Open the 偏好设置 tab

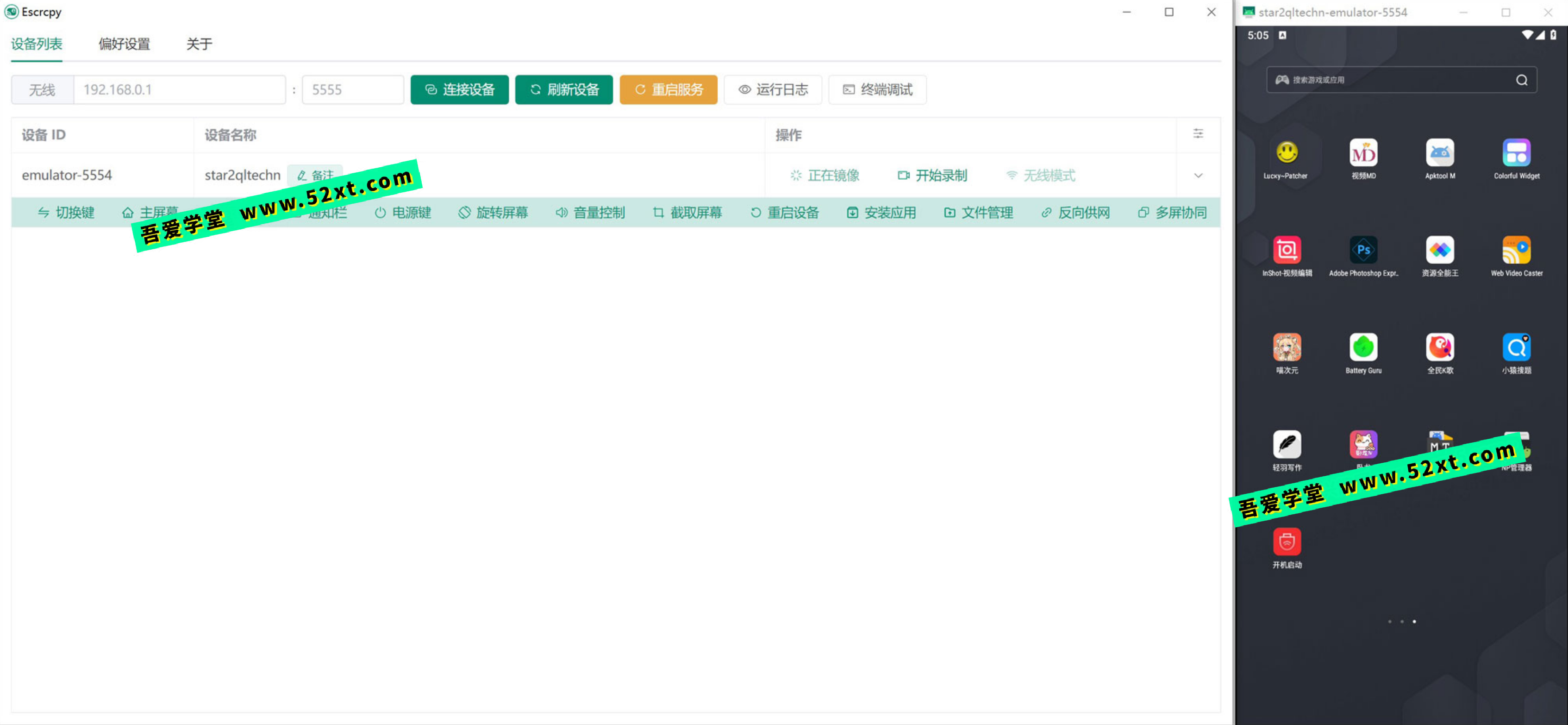click(x=124, y=44)
